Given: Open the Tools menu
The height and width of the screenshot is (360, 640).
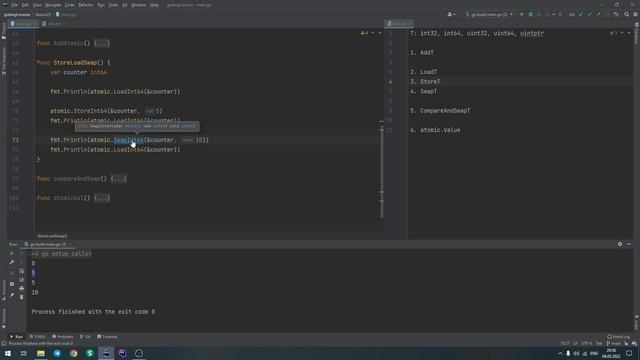Looking at the screenshot, I should click(113, 5).
